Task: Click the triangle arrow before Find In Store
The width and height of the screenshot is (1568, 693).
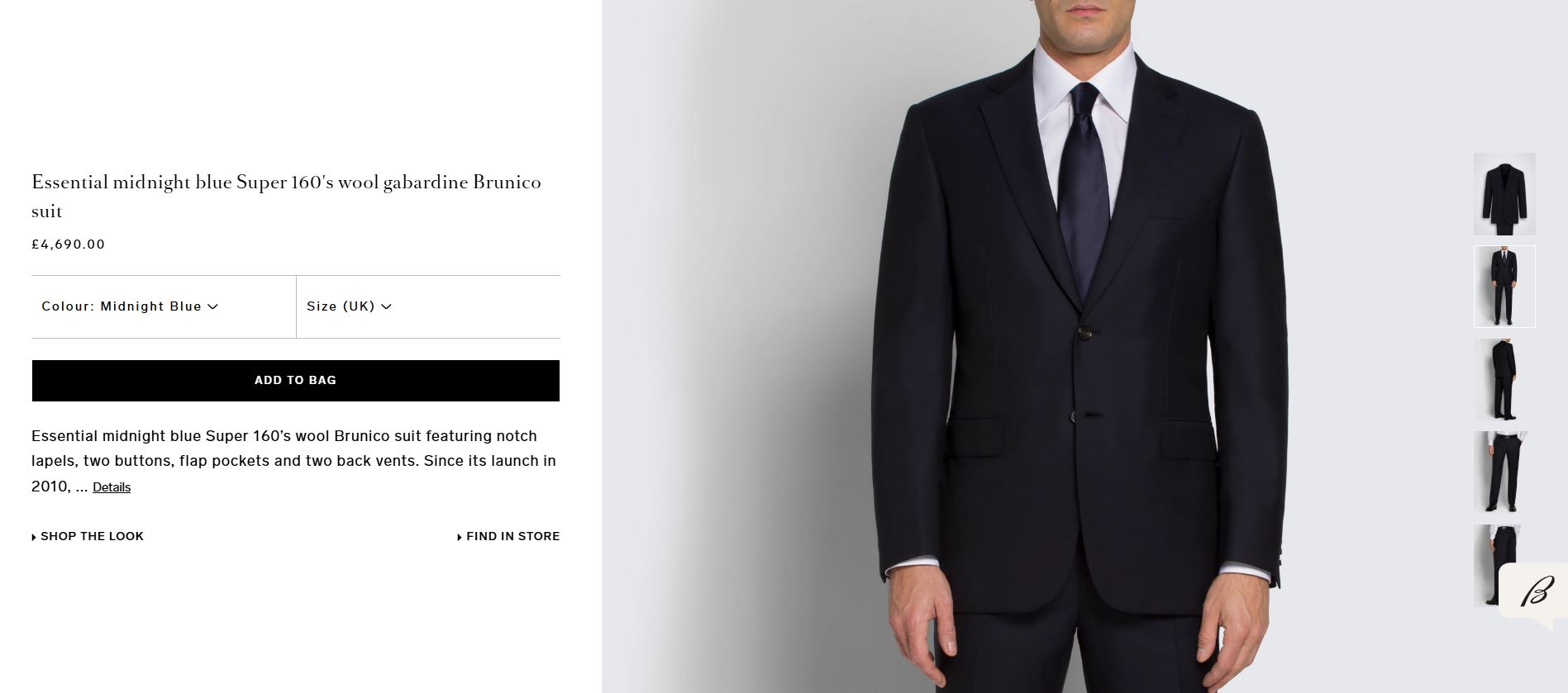Action: (x=460, y=537)
